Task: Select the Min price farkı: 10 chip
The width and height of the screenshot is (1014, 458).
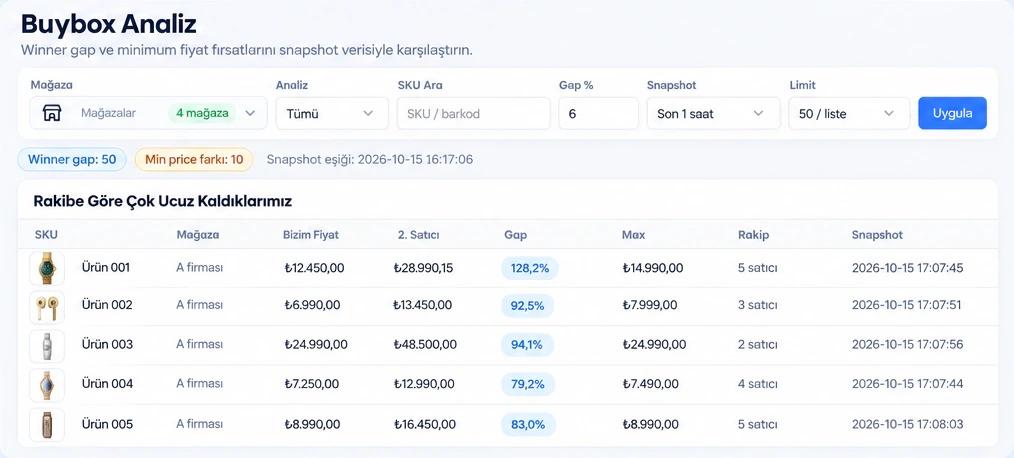Action: tap(194, 159)
